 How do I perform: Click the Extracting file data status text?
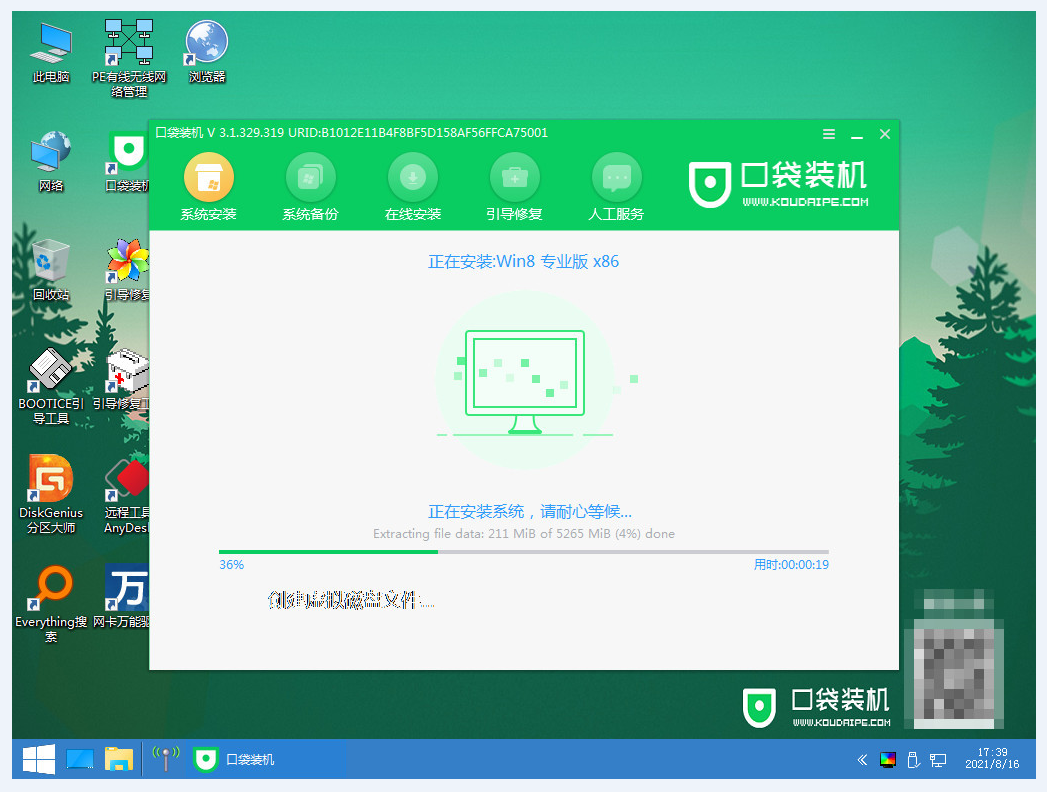click(524, 534)
